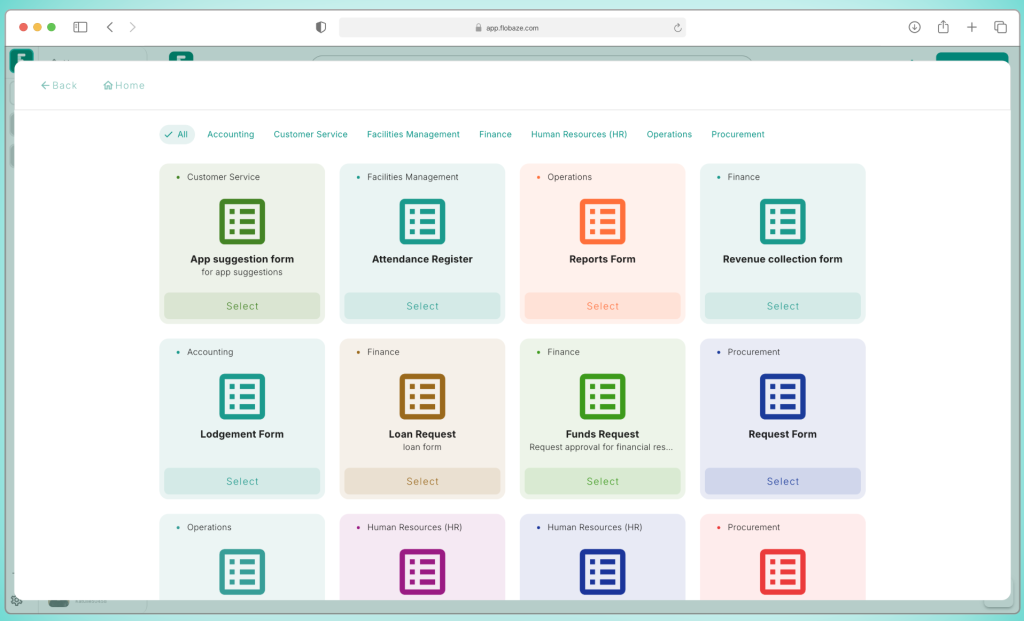Click the orange Reports Form icon
The image size is (1024, 621).
[602, 221]
